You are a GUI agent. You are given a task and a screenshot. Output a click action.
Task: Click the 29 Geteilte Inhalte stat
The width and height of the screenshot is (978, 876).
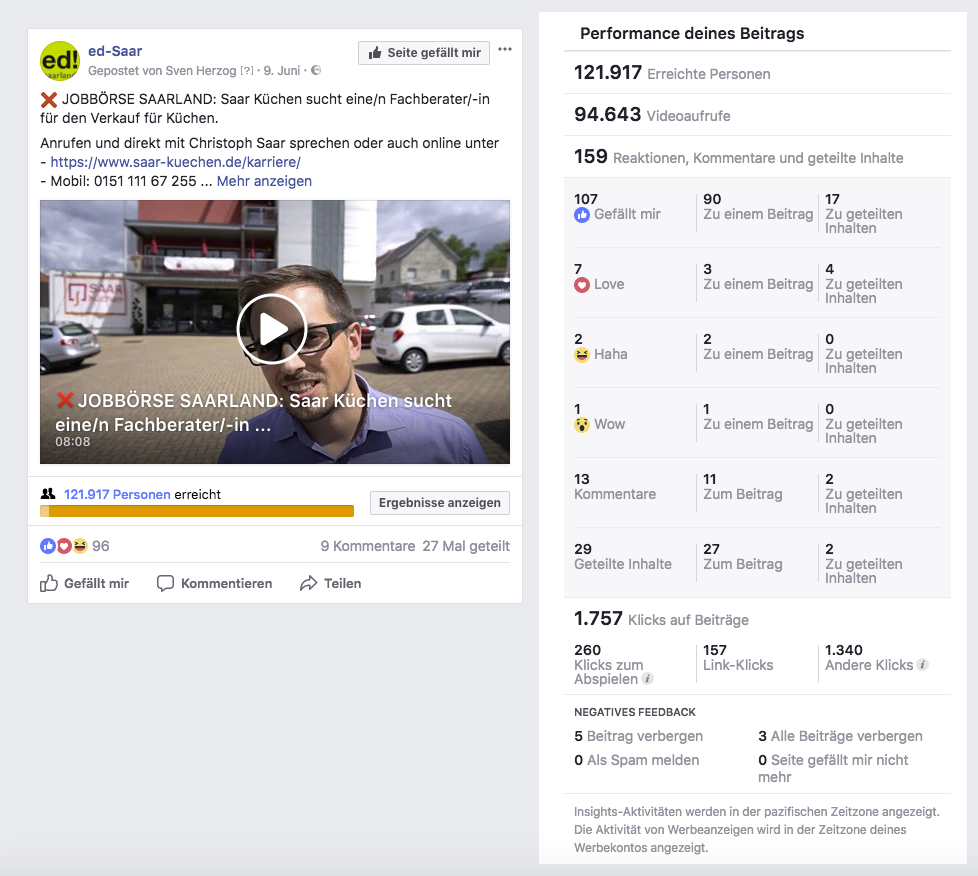pos(623,557)
